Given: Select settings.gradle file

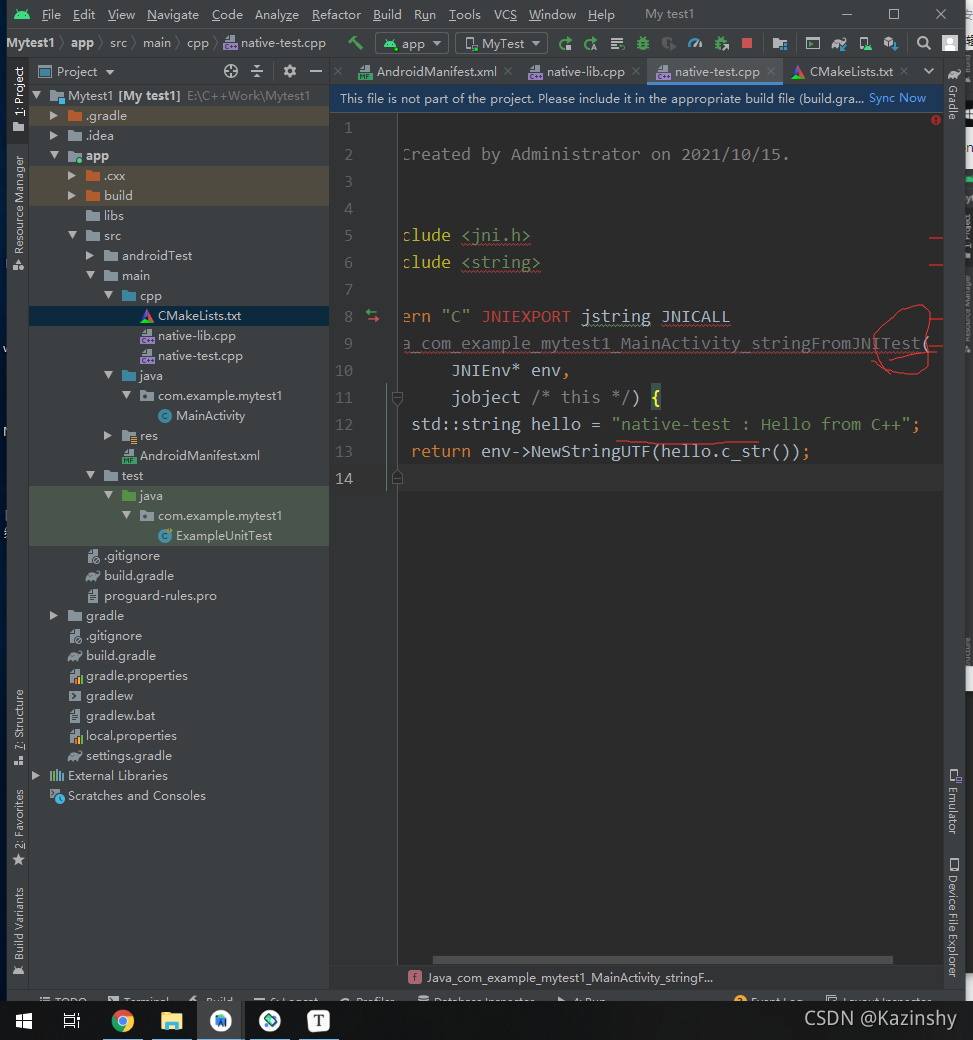Looking at the screenshot, I should [x=179, y=755].
